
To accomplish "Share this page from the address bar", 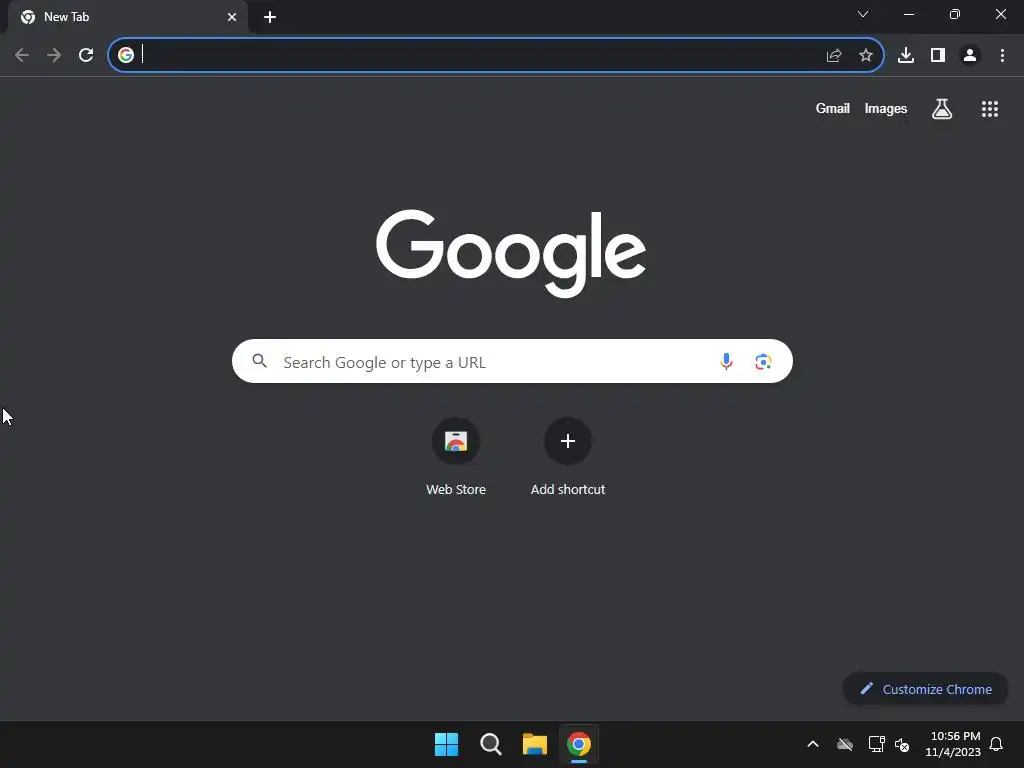I will point(833,56).
